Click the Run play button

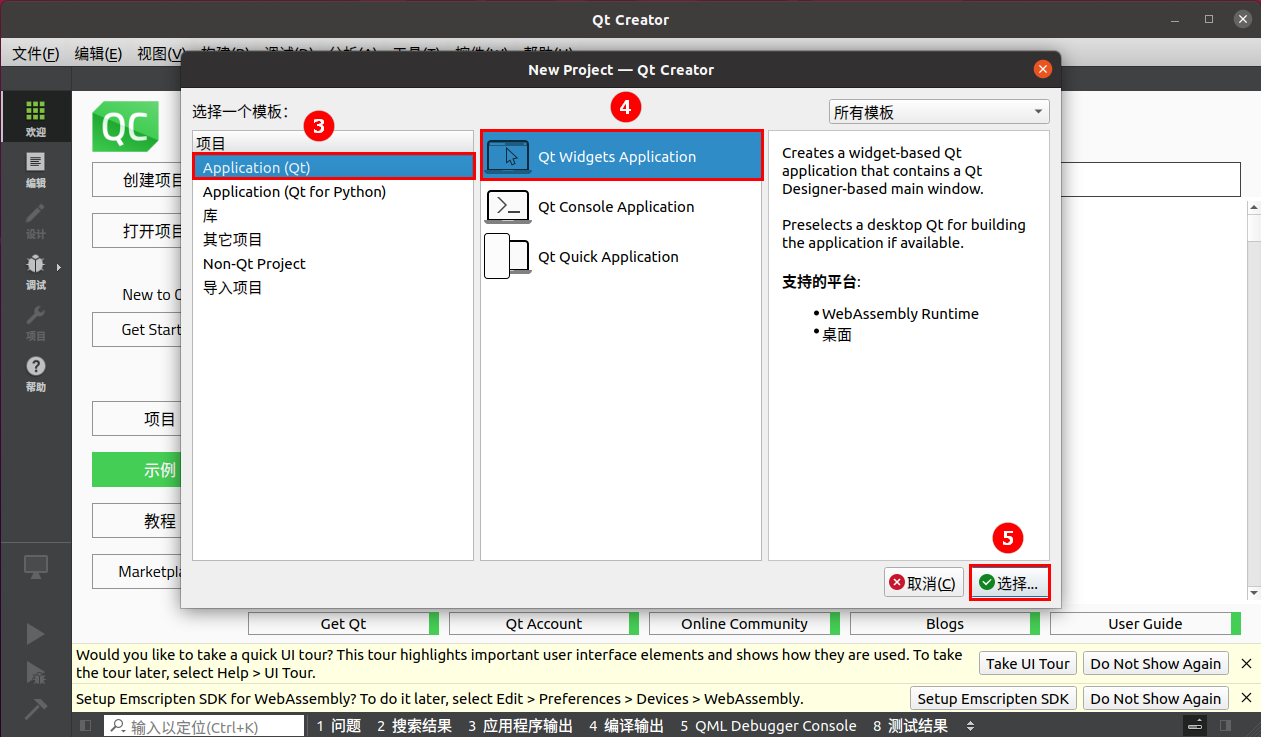coord(35,633)
